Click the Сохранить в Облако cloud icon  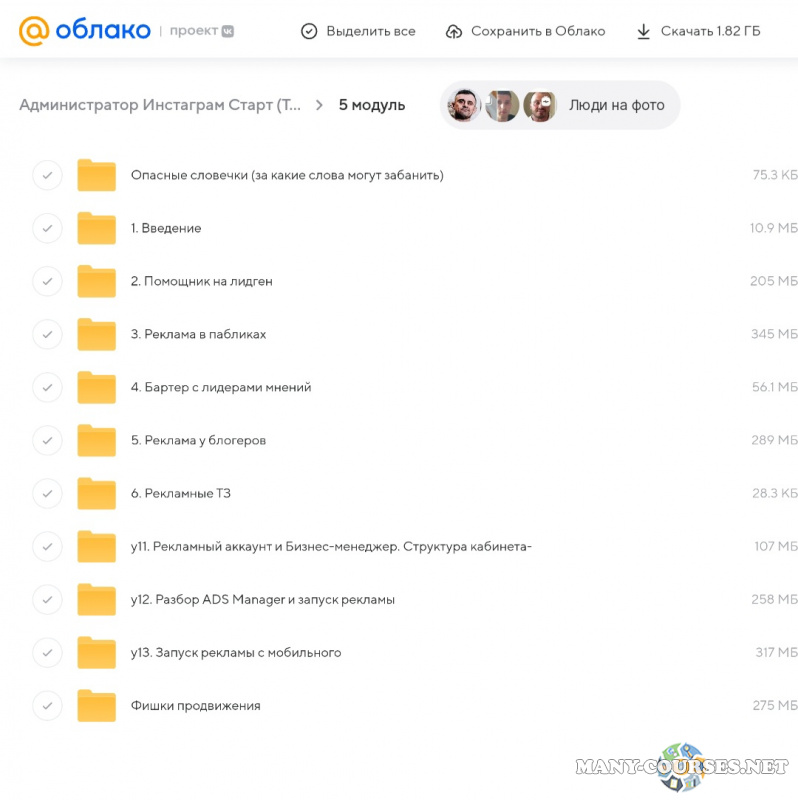tap(454, 31)
